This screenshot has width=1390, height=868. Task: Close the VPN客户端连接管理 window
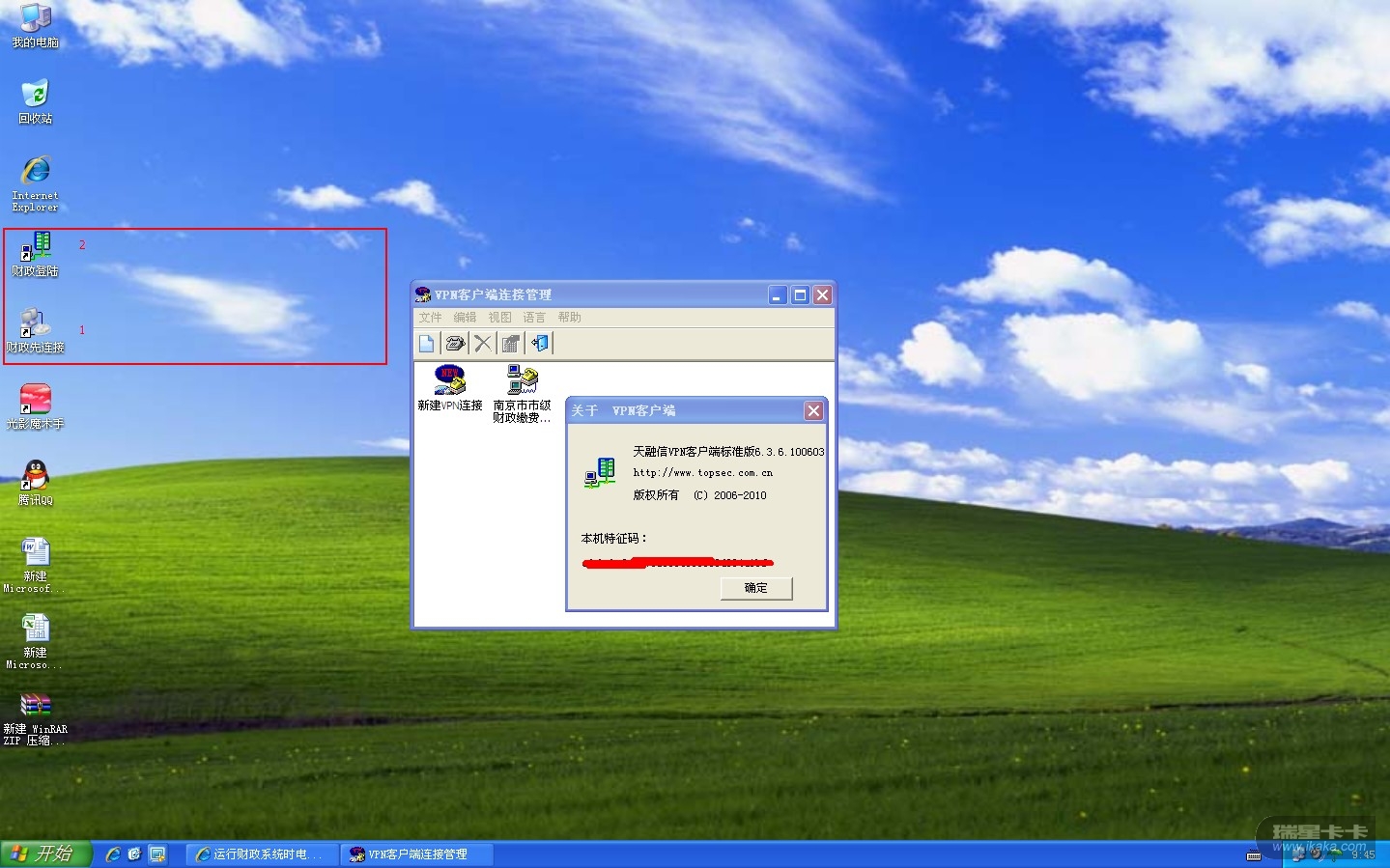tap(822, 295)
